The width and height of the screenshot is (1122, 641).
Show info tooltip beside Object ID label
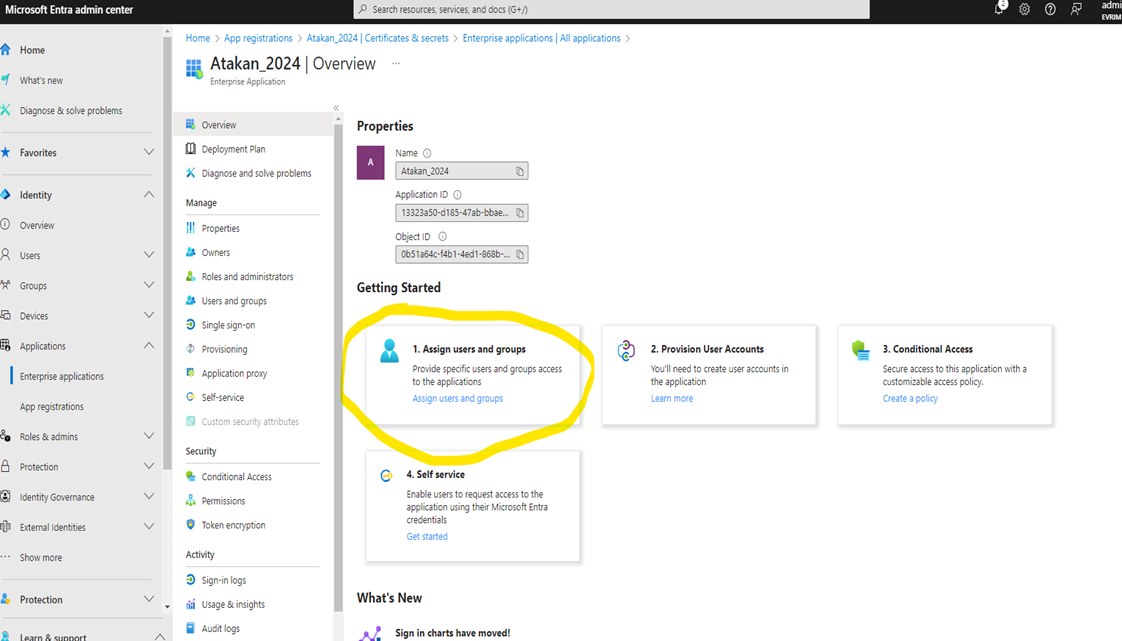click(442, 237)
